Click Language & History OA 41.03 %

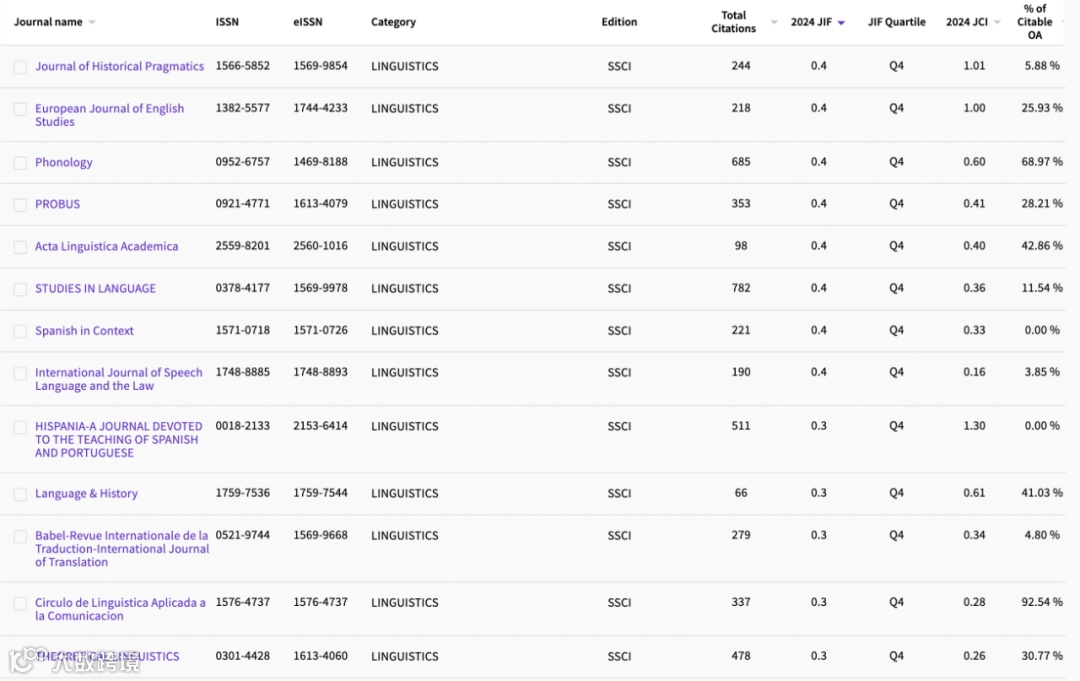pos(1041,493)
